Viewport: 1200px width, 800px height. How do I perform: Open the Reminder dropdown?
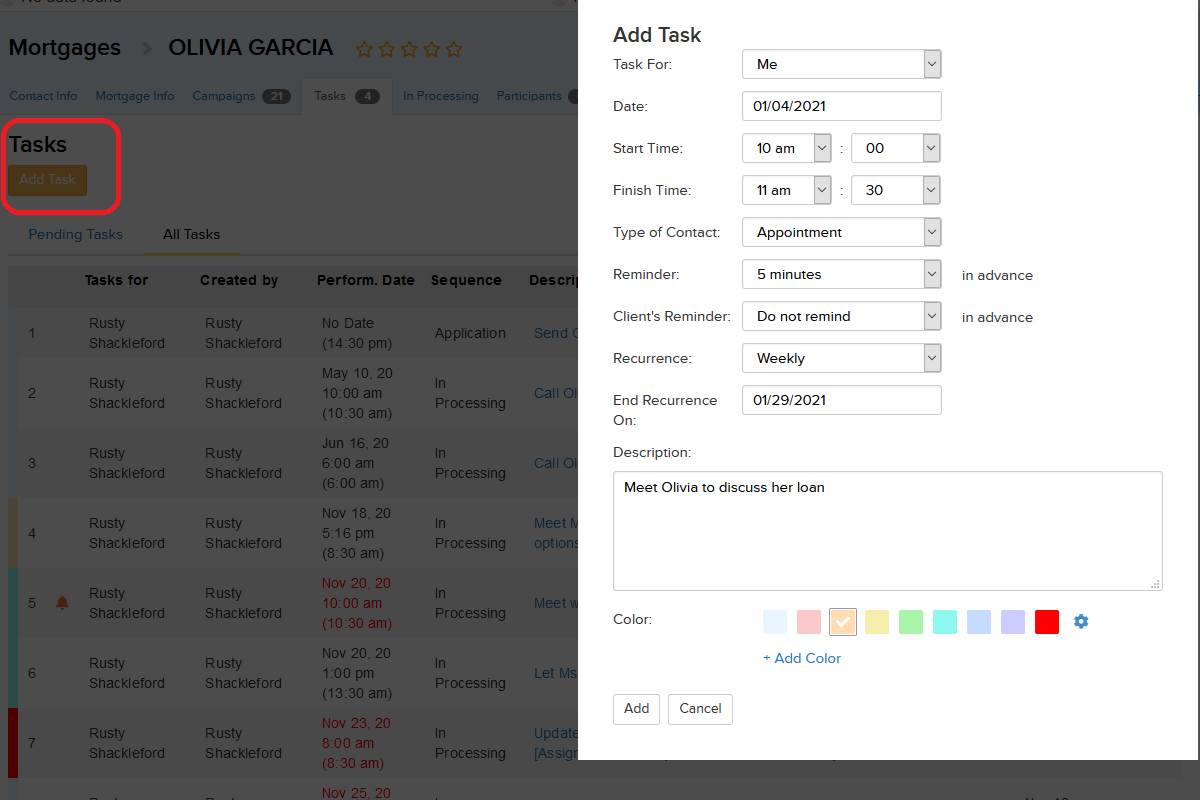pos(842,274)
